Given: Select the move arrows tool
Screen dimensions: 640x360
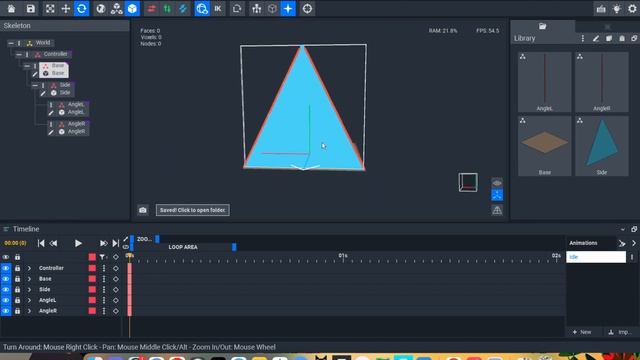Looking at the screenshot, I should 66,9.
